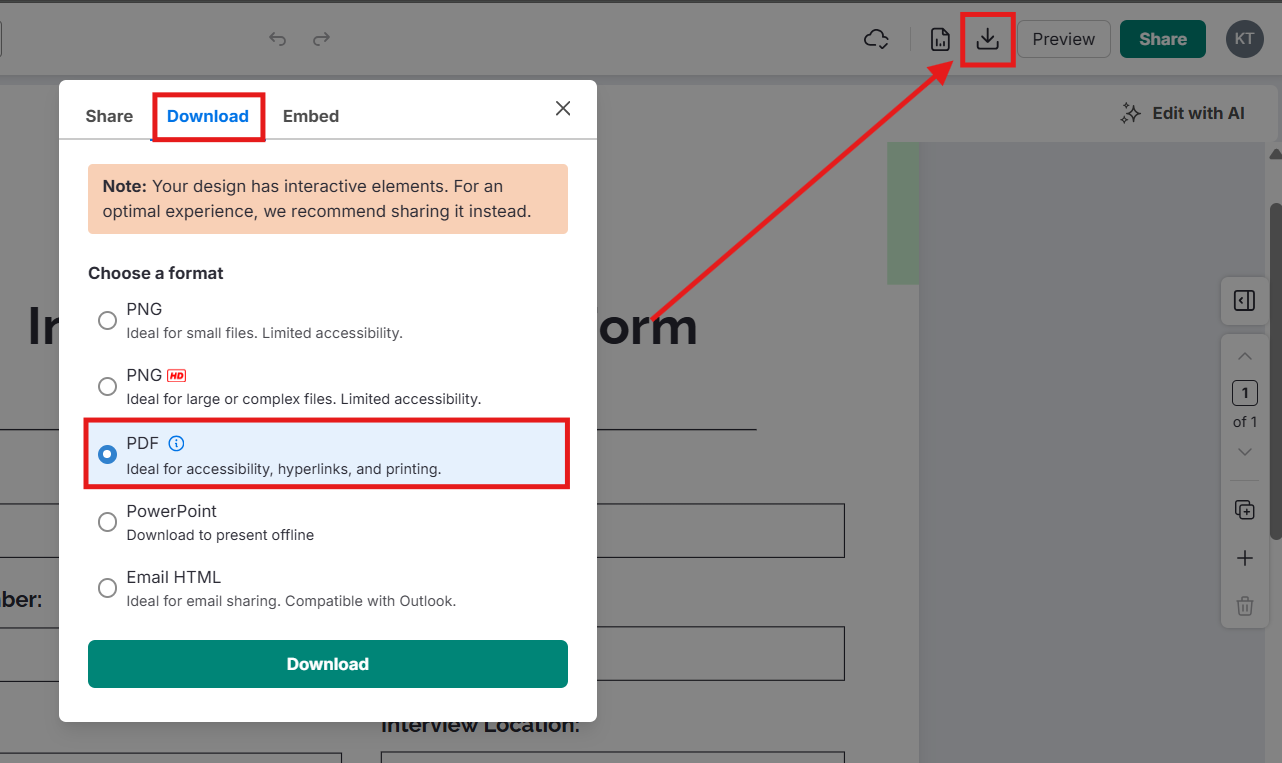Viewport: 1282px width, 763px height.
Task: Duplicate the page using the copy icon
Action: click(x=1244, y=510)
